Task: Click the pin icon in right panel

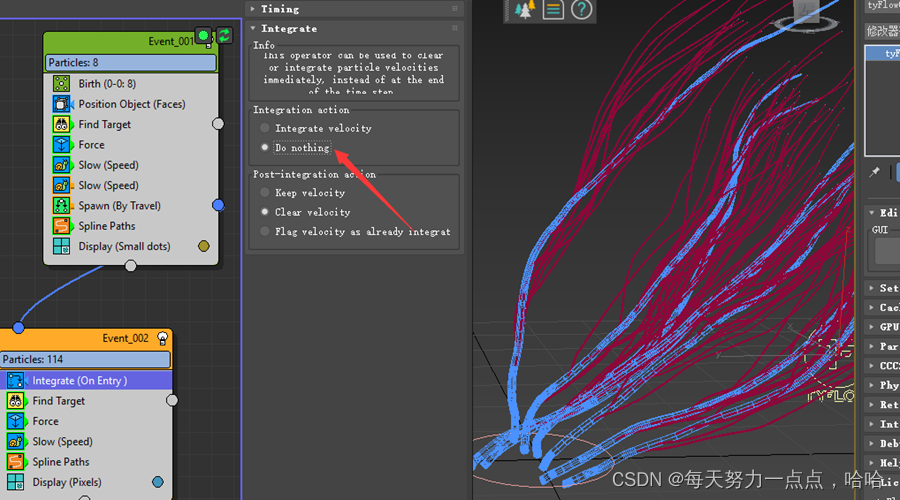Action: 874,172
